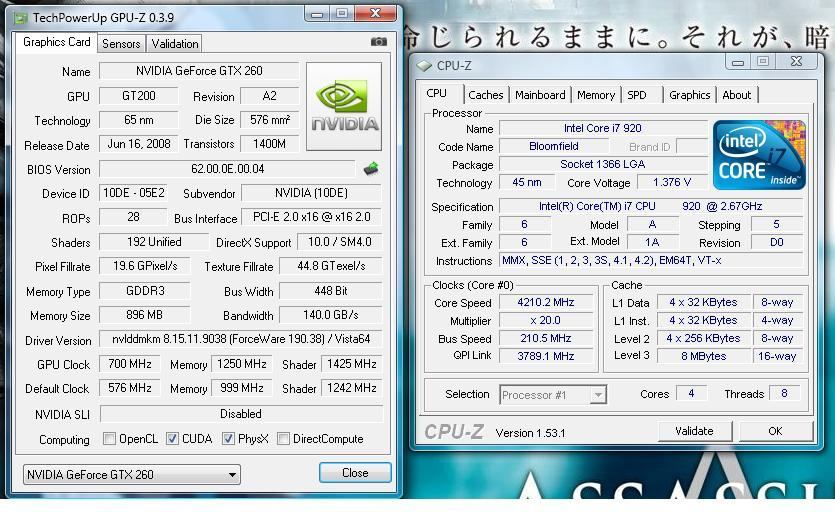Click the GPU Name field NVIDIA GeForce GTX 260
835x512 pixels.
(x=199, y=71)
